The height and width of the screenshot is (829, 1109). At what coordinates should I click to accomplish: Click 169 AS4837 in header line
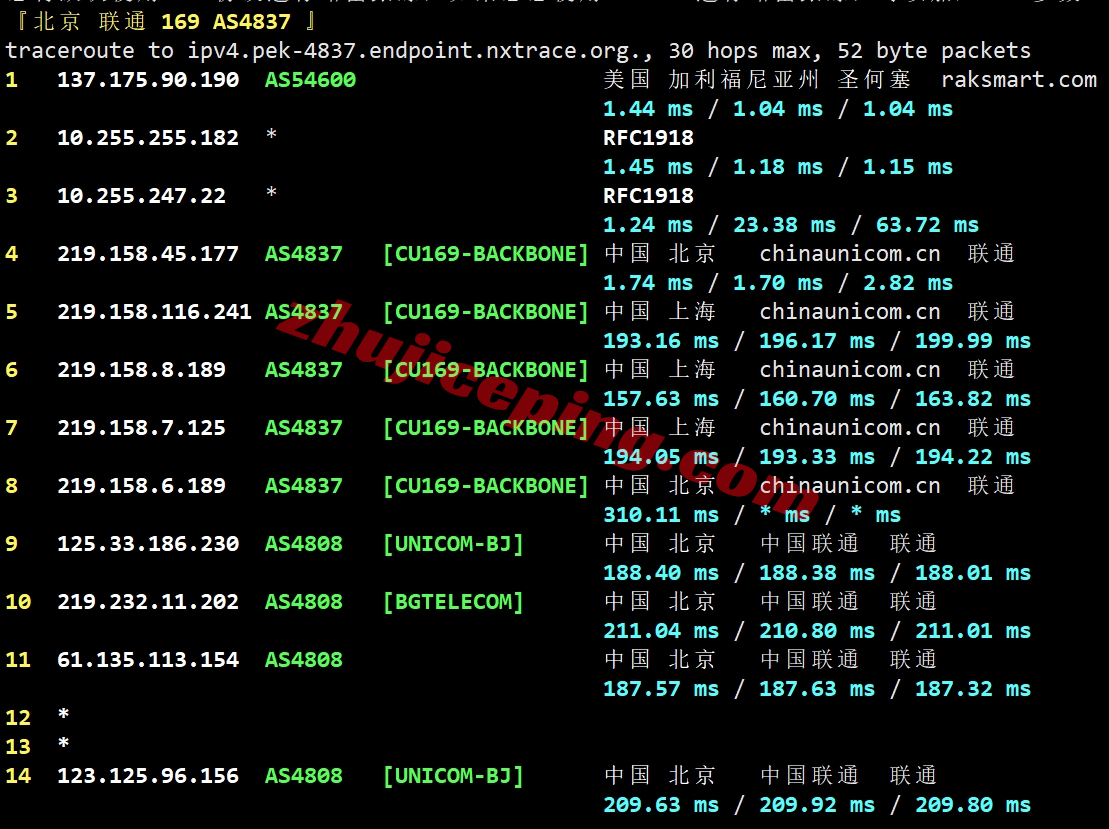click(226, 21)
